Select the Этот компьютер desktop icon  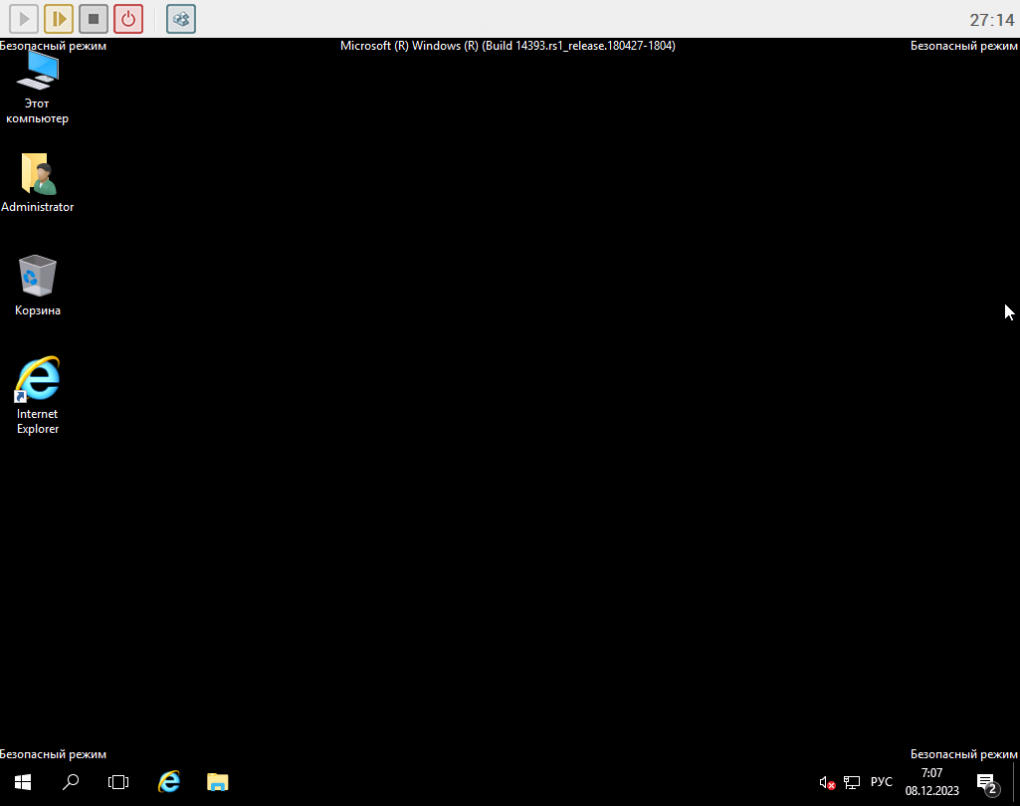[37, 88]
